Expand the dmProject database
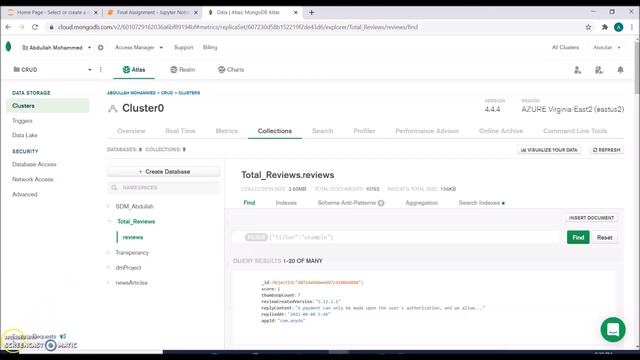The width and height of the screenshot is (640, 360). 109,268
